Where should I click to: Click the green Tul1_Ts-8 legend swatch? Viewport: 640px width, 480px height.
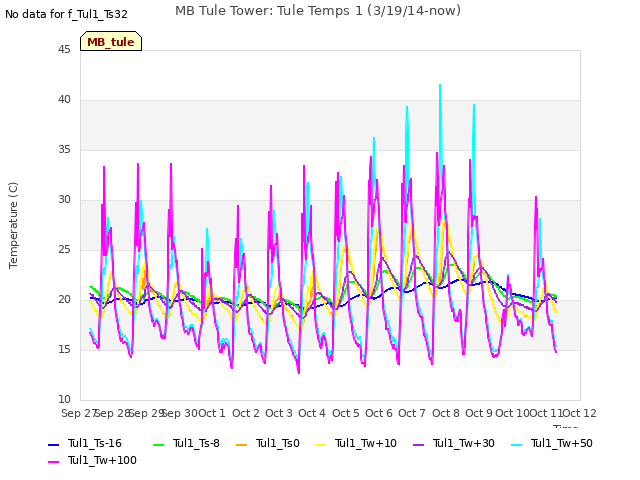click(158, 444)
